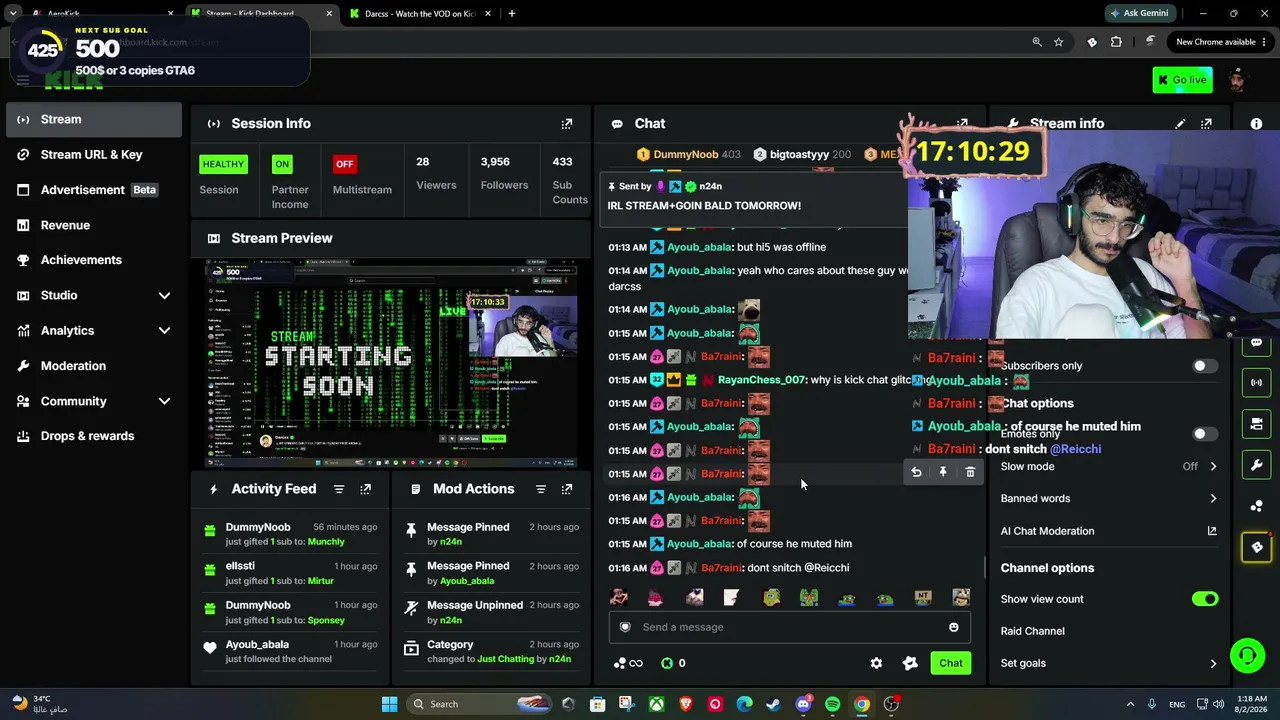This screenshot has width=1280, height=720.
Task: Click the Stream Preview video thumbnail
Action: [x=391, y=364]
